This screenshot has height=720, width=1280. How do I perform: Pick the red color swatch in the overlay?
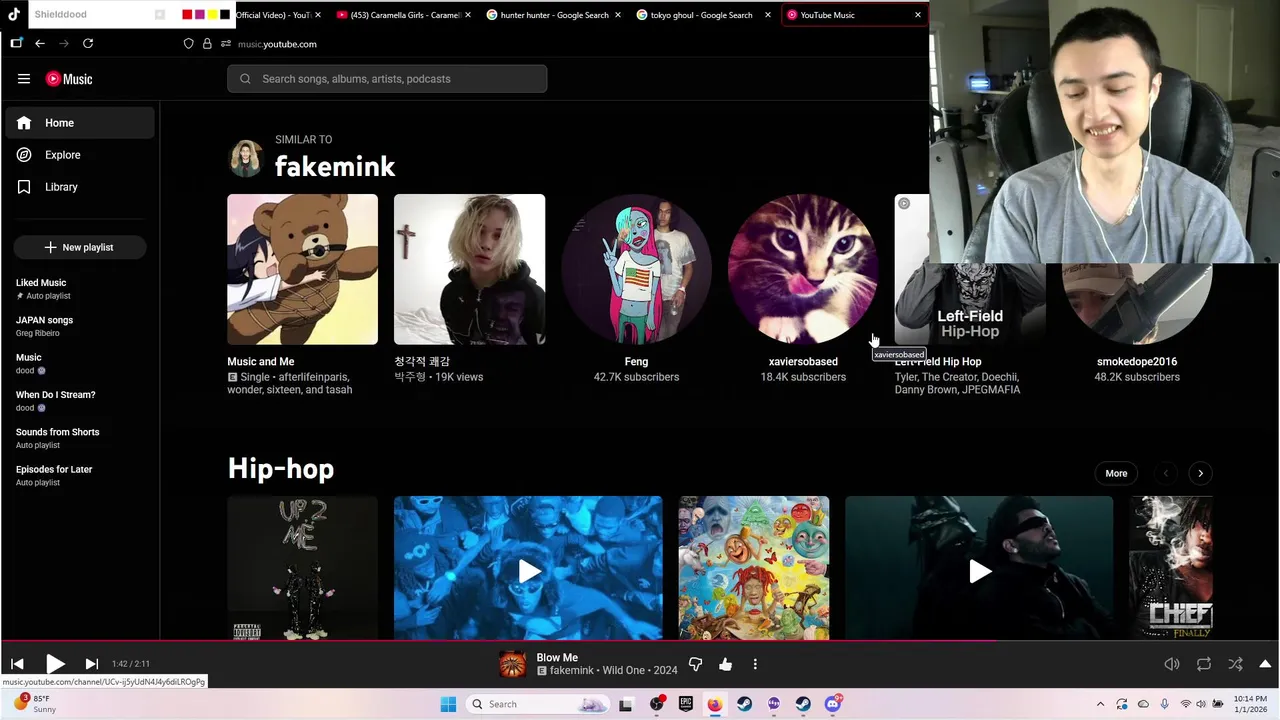click(x=187, y=15)
